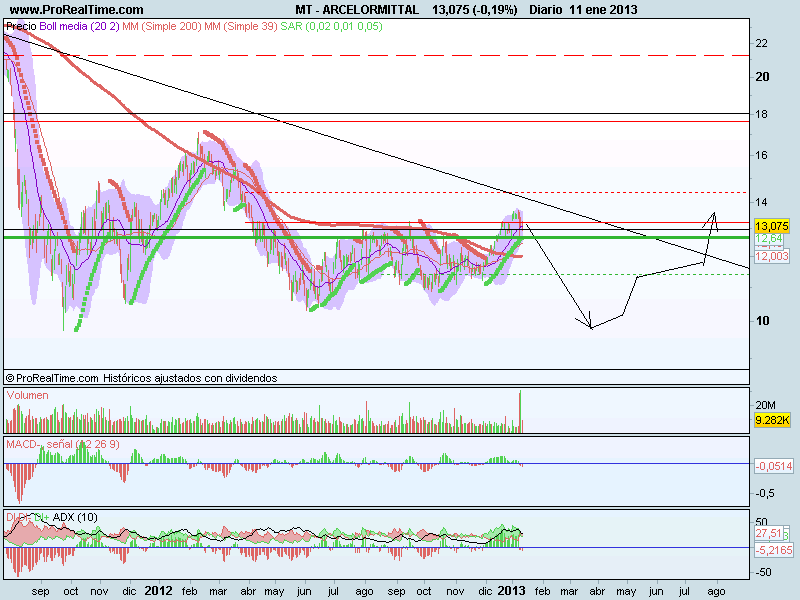Click the "Diario" timeframe label
This screenshot has width=800, height=600.
point(545,10)
